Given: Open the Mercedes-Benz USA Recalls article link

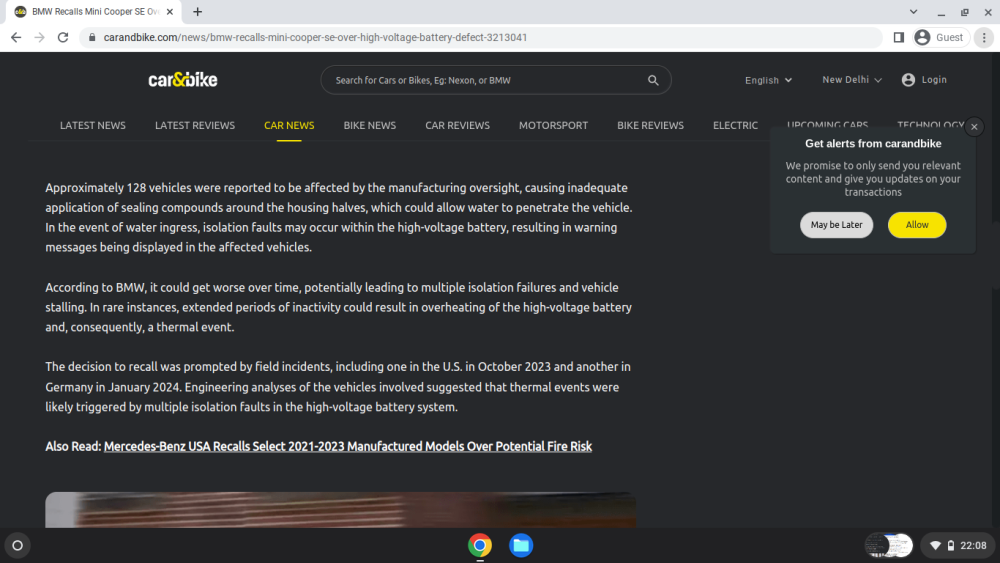Looking at the screenshot, I should [x=348, y=446].
